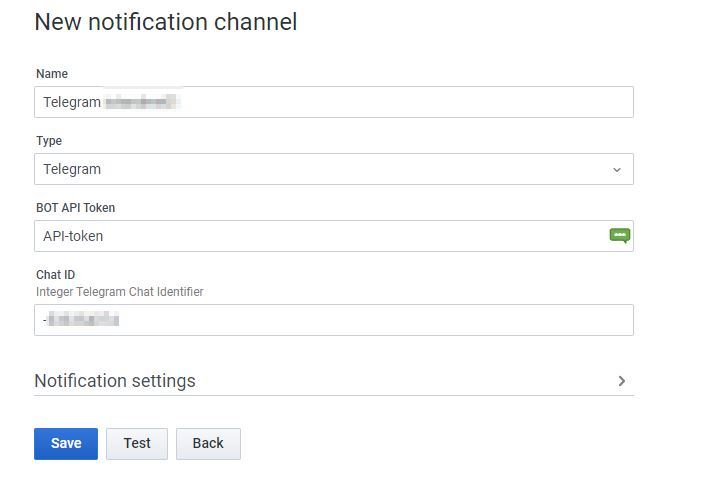Screen dimensions: 708x483
Task: Focus the Name input field
Action: (334, 102)
